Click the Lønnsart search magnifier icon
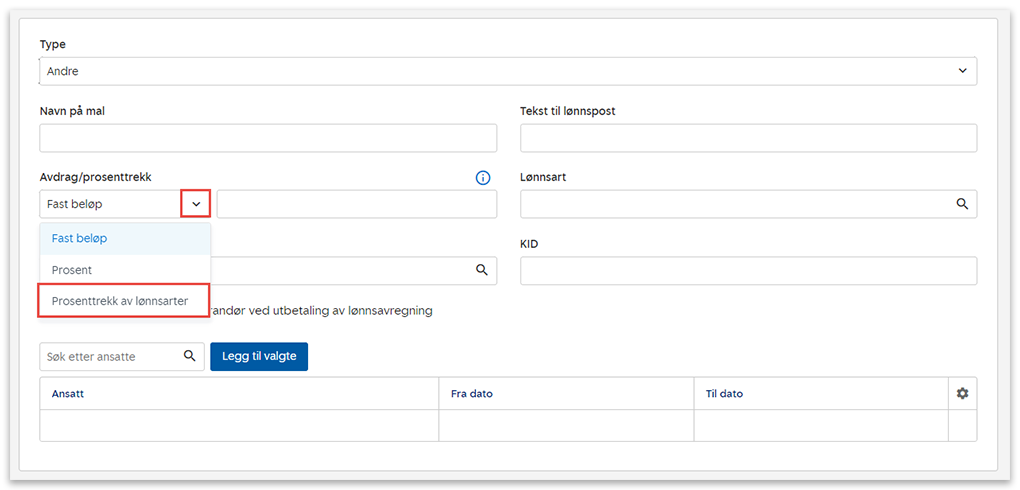The width and height of the screenshot is (1020, 490). click(962, 204)
